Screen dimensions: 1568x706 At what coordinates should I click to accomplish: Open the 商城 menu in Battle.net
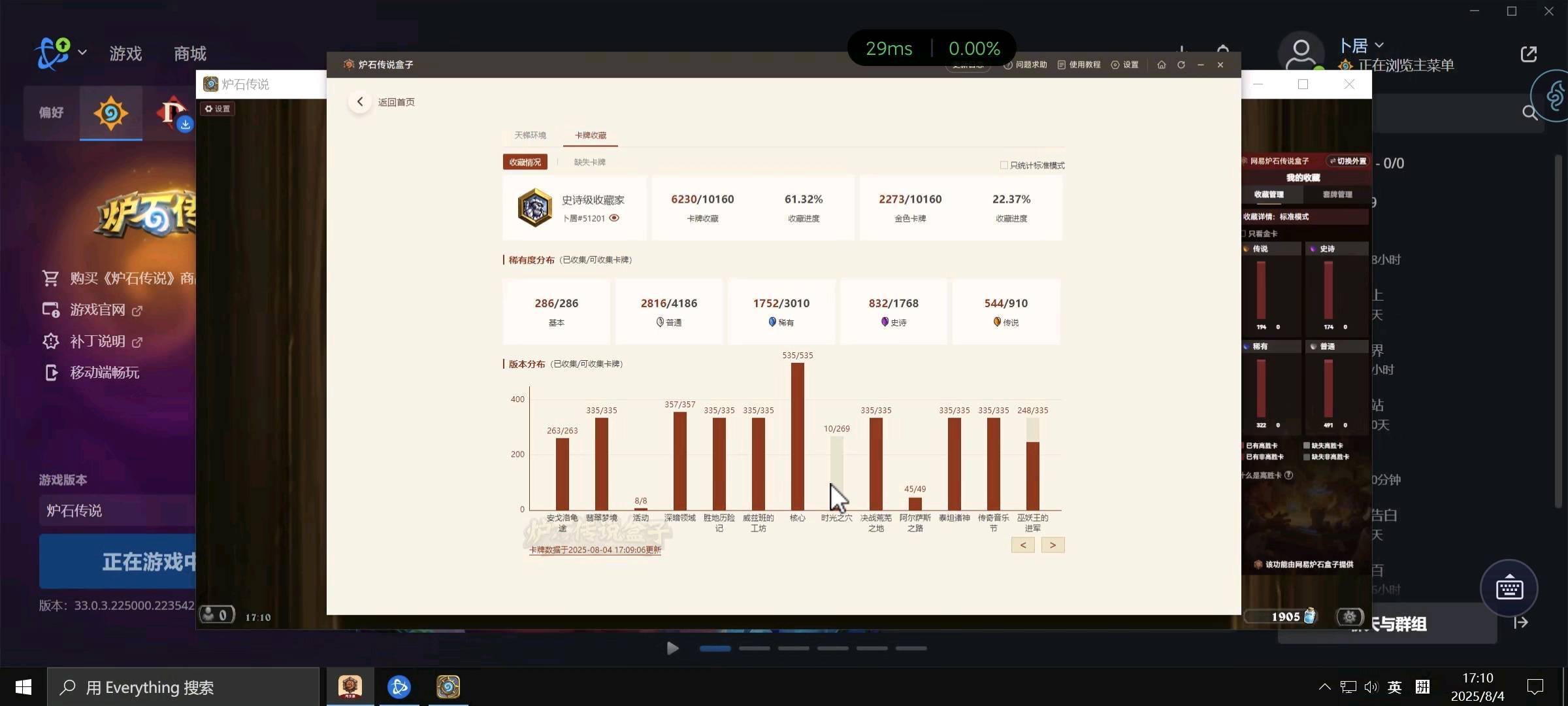pos(190,54)
